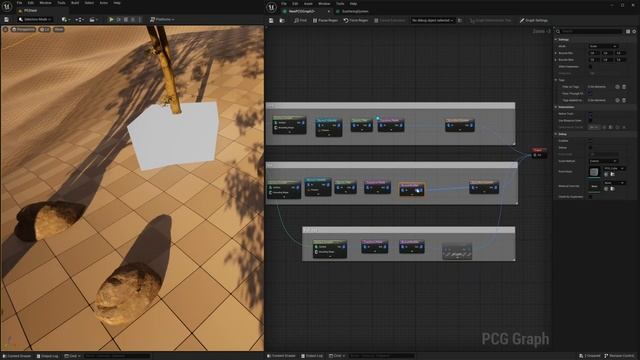Click the details panel search field
Viewport: 640px width, 360px height.
tap(591, 31)
